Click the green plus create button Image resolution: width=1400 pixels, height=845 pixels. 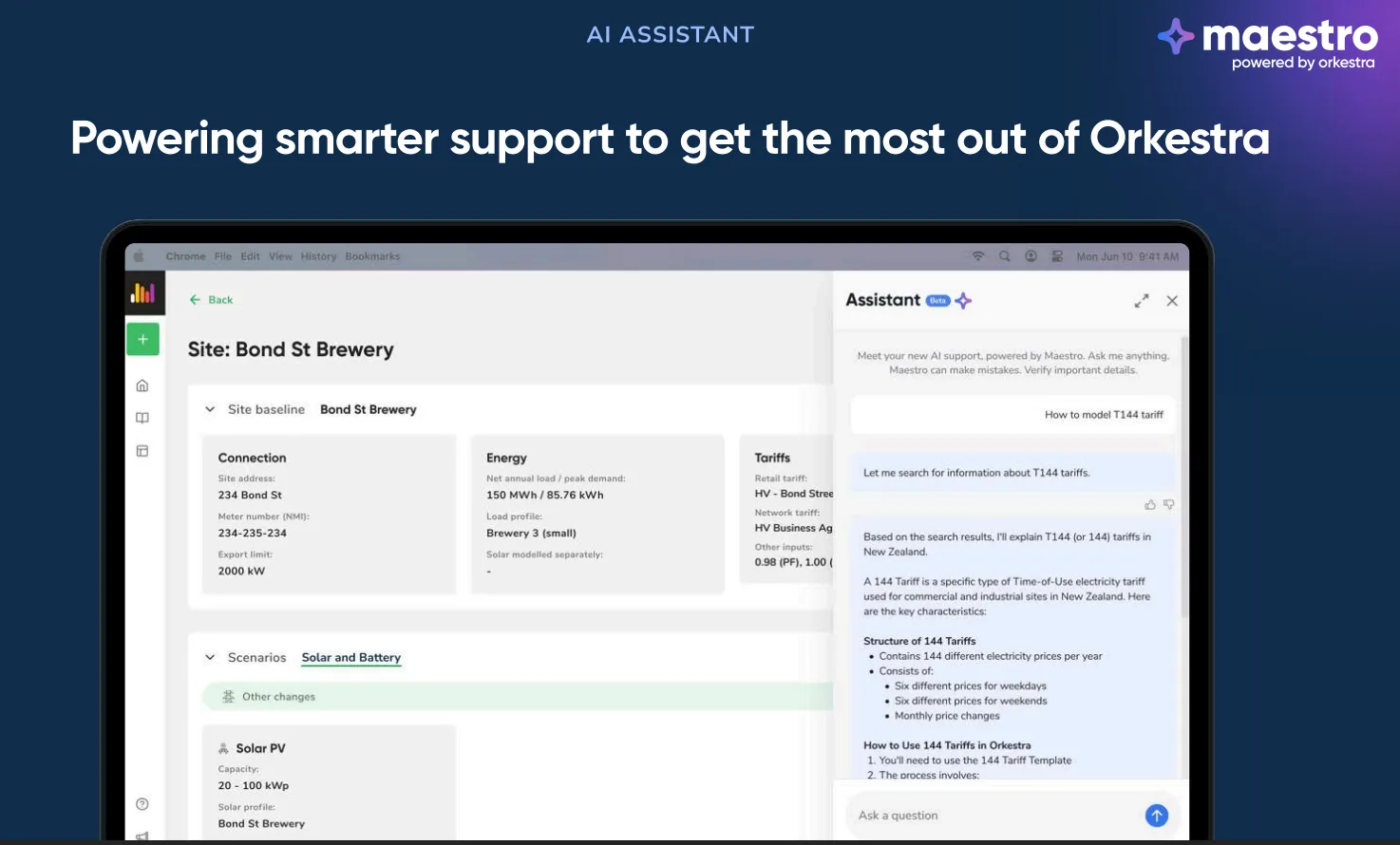click(142, 339)
